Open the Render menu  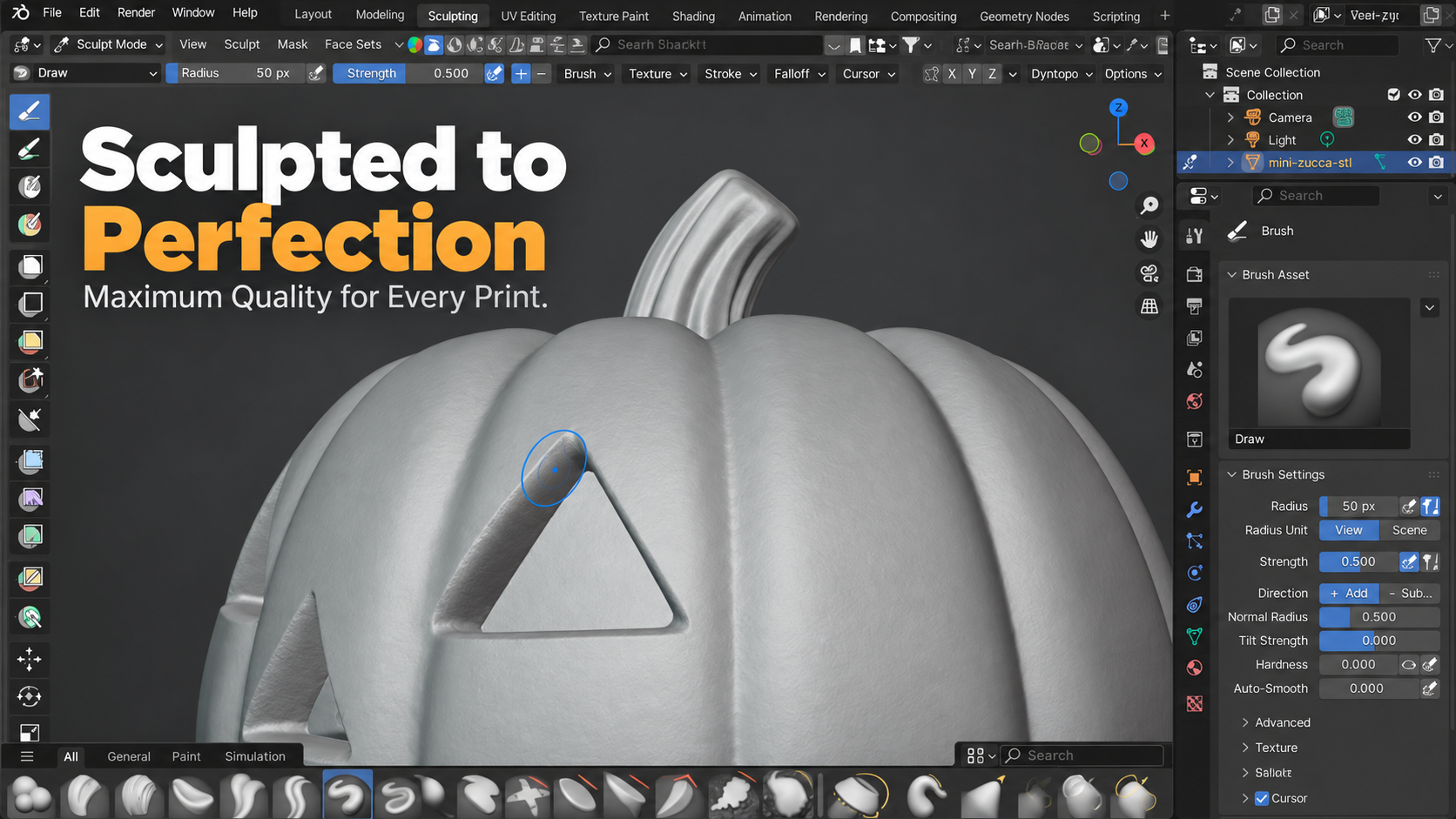(x=136, y=13)
